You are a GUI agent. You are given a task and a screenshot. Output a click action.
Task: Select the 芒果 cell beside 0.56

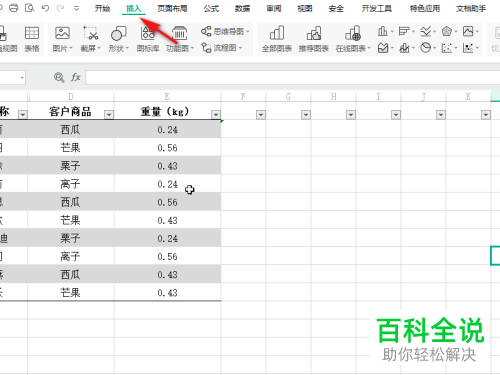click(x=71, y=147)
